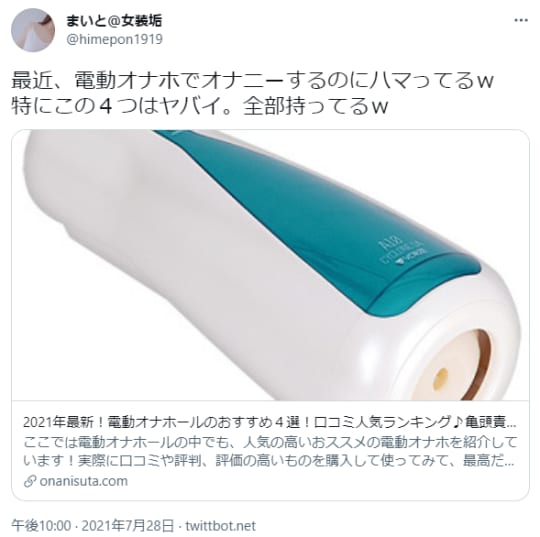
Task: Click the 2021年7月28日 date
Action: [x=128, y=526]
